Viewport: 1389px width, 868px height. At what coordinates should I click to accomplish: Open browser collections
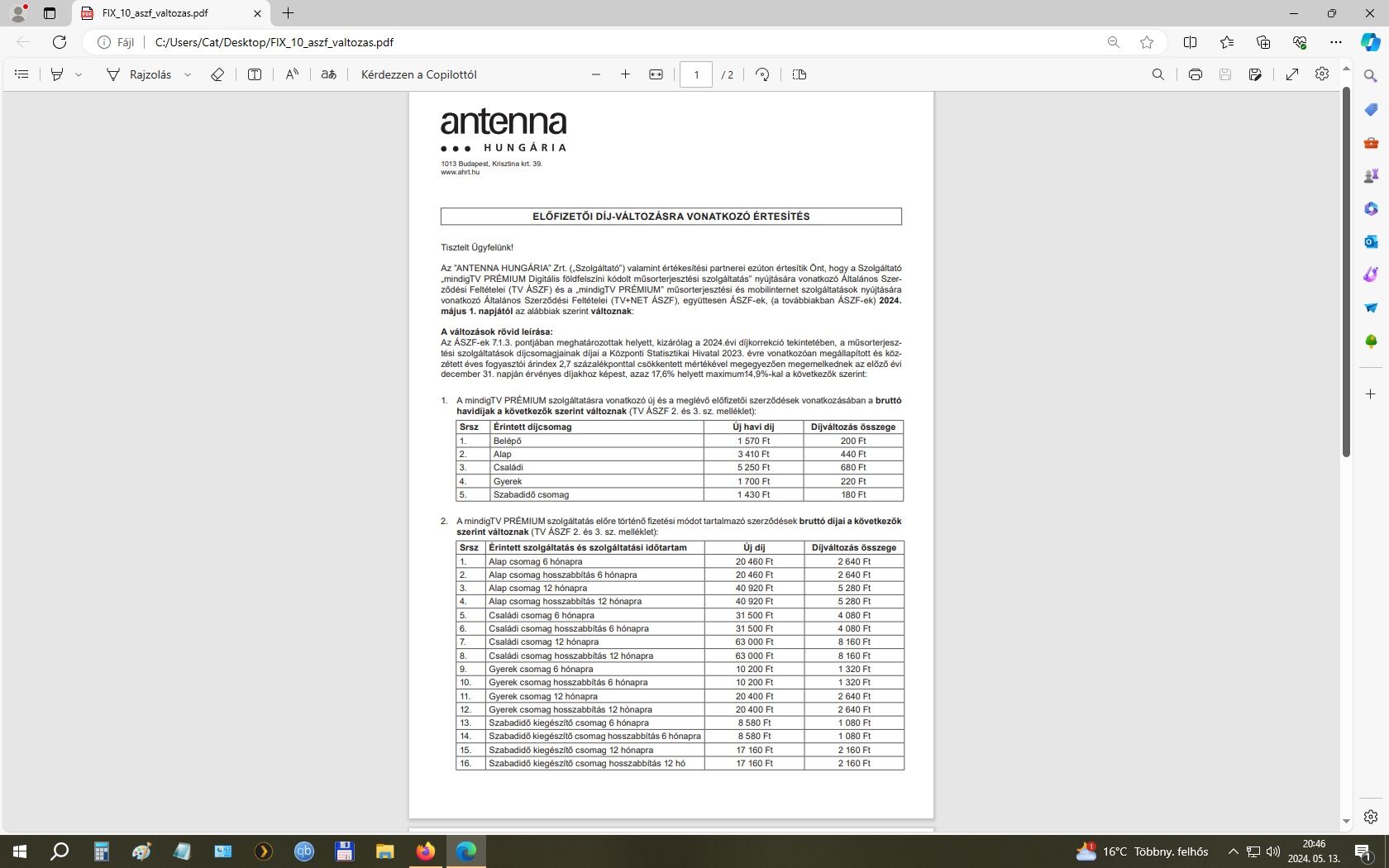tap(1263, 42)
